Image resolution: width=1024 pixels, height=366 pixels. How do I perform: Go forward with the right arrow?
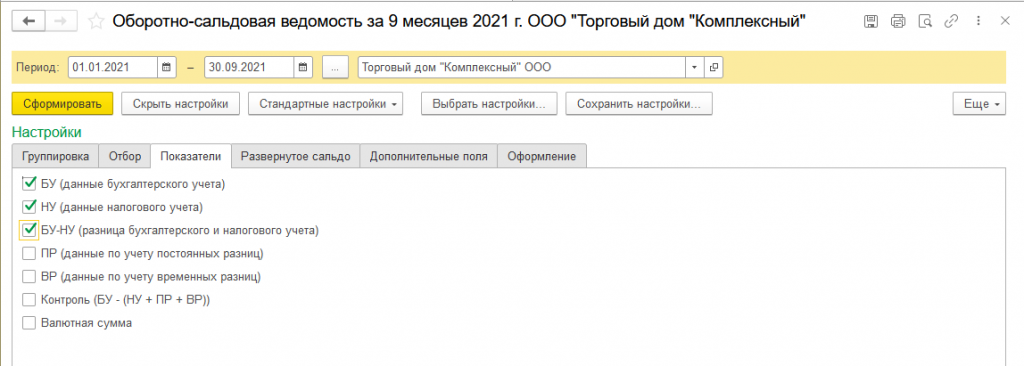60,21
